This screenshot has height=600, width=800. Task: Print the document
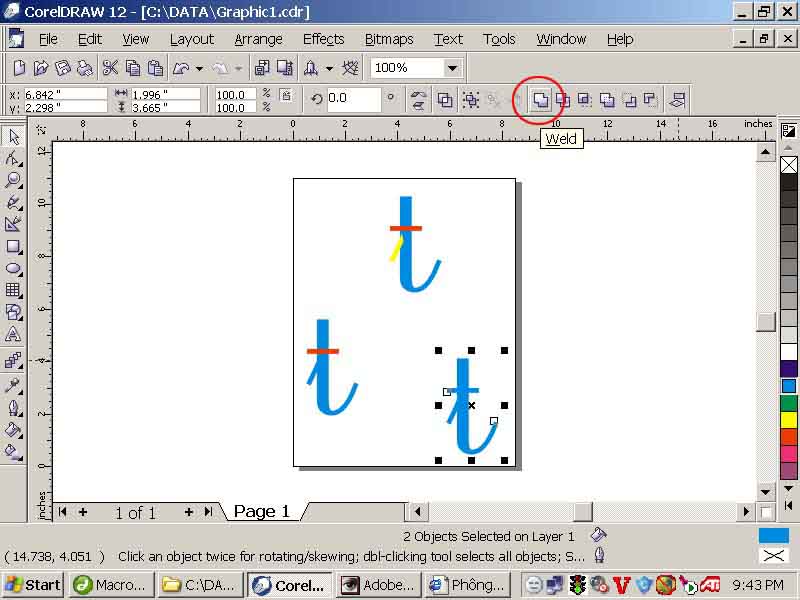pos(85,68)
